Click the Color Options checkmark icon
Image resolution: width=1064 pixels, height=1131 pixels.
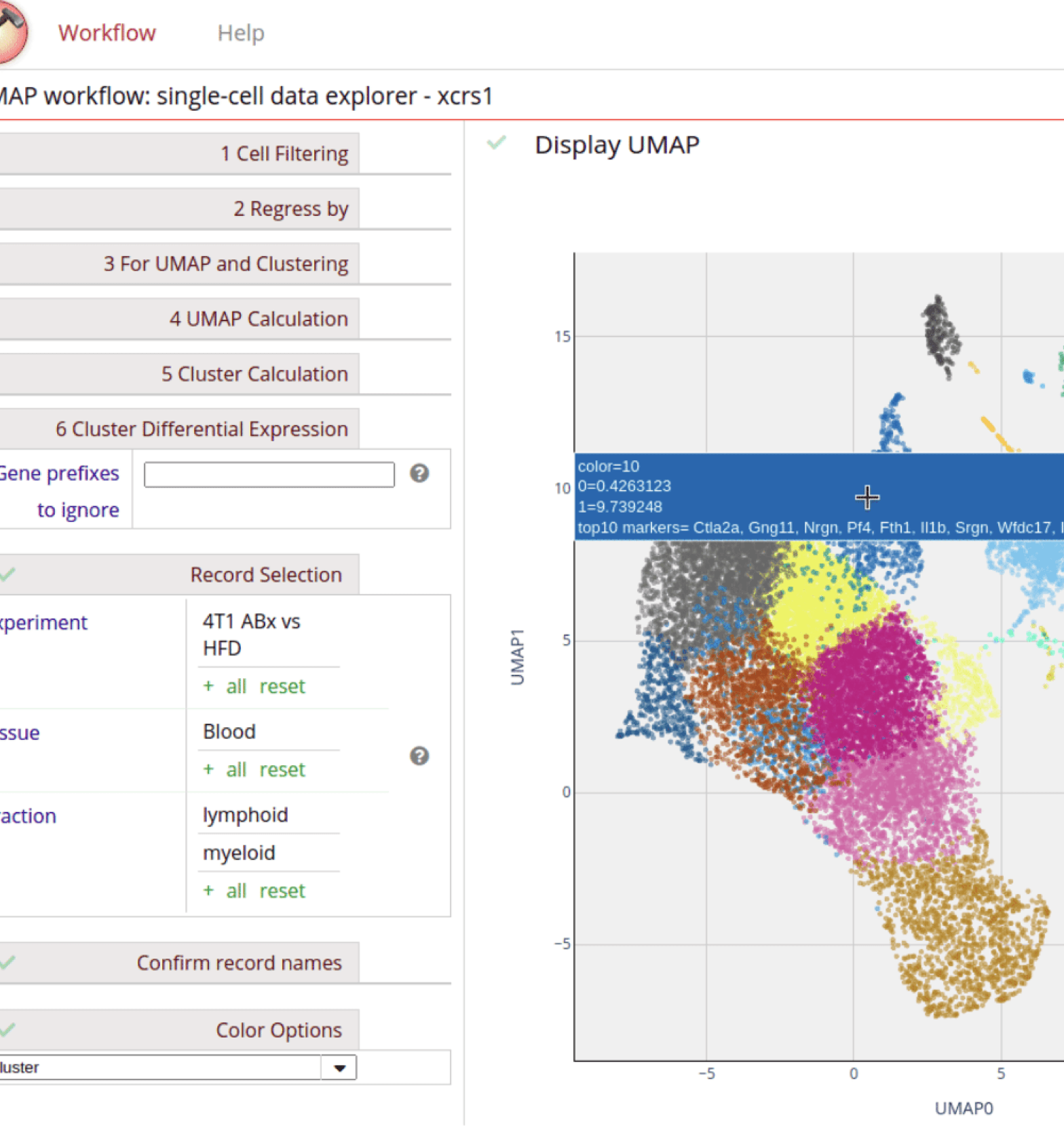tap(7, 1030)
